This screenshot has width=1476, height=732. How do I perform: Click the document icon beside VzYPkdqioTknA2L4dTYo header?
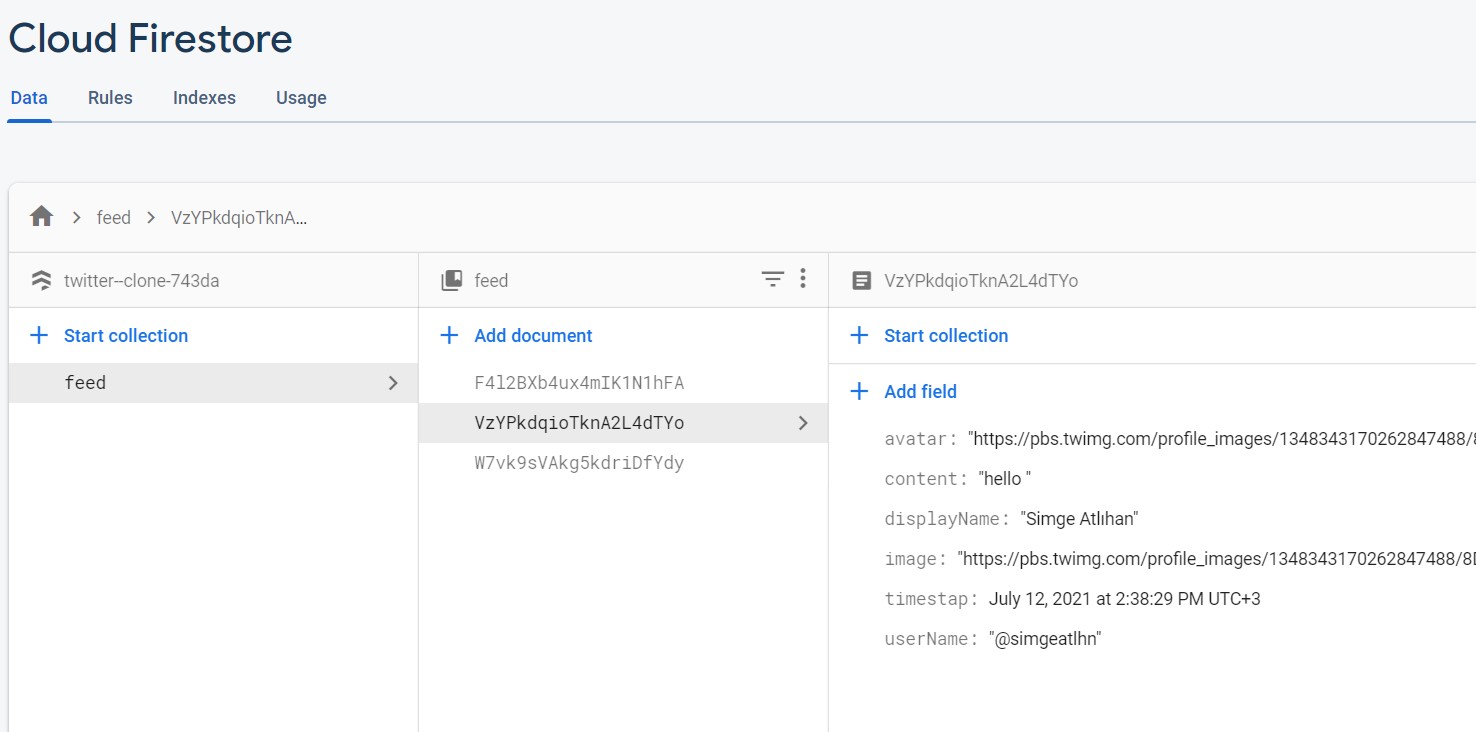(861, 280)
